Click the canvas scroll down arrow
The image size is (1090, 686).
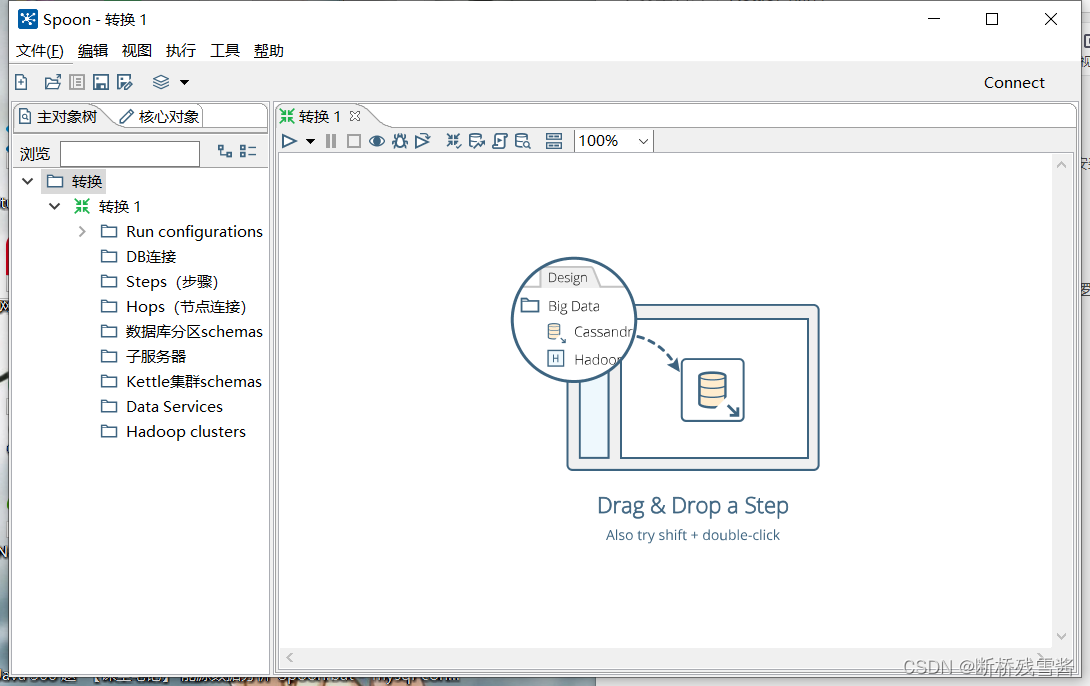1061,636
